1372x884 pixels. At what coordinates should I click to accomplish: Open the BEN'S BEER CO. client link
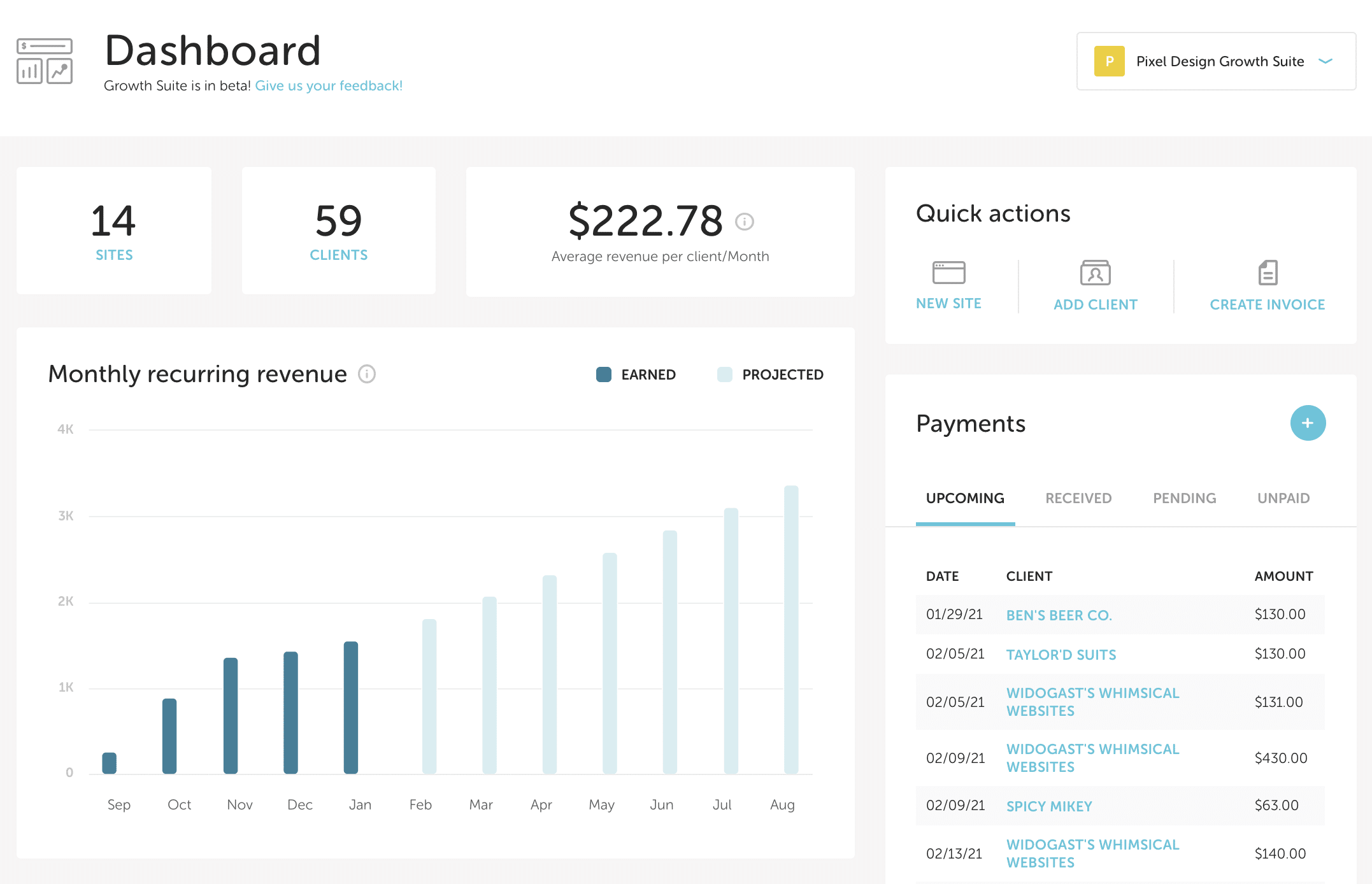point(1059,615)
